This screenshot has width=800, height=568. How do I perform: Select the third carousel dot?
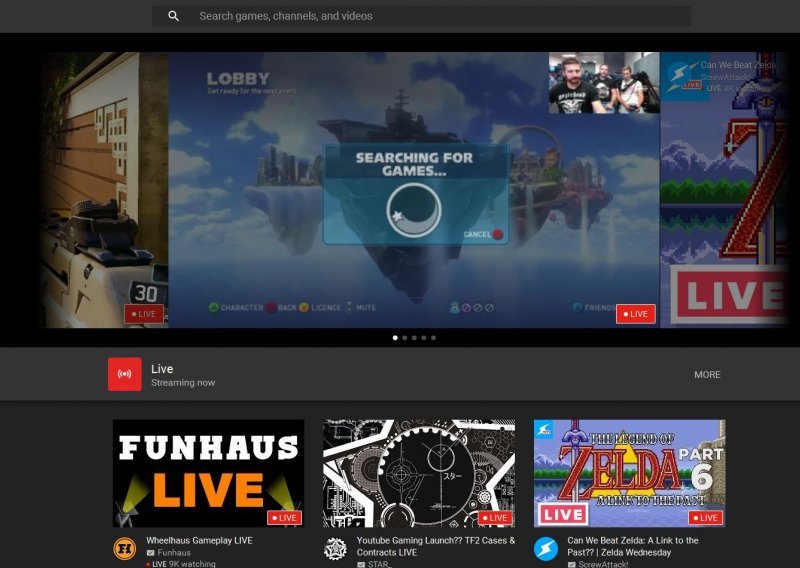(x=414, y=338)
